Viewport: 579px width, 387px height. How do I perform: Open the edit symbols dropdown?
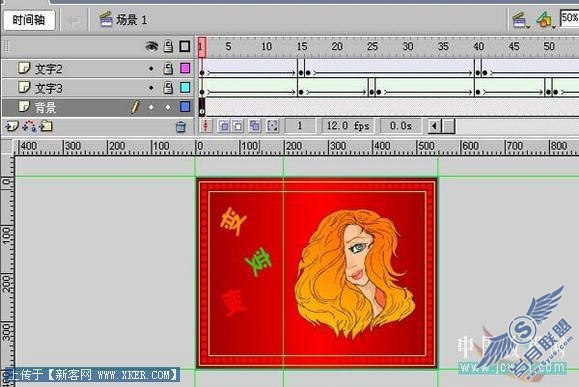click(x=546, y=20)
